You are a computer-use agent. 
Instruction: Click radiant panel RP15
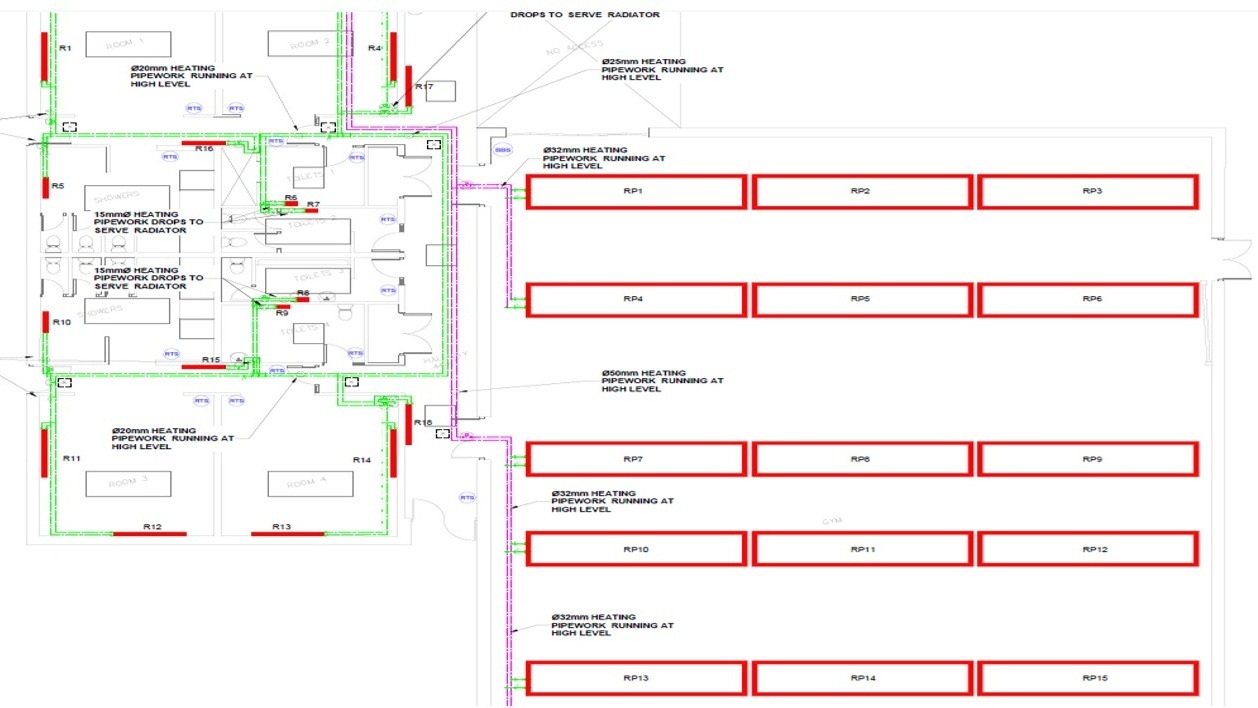point(1088,678)
